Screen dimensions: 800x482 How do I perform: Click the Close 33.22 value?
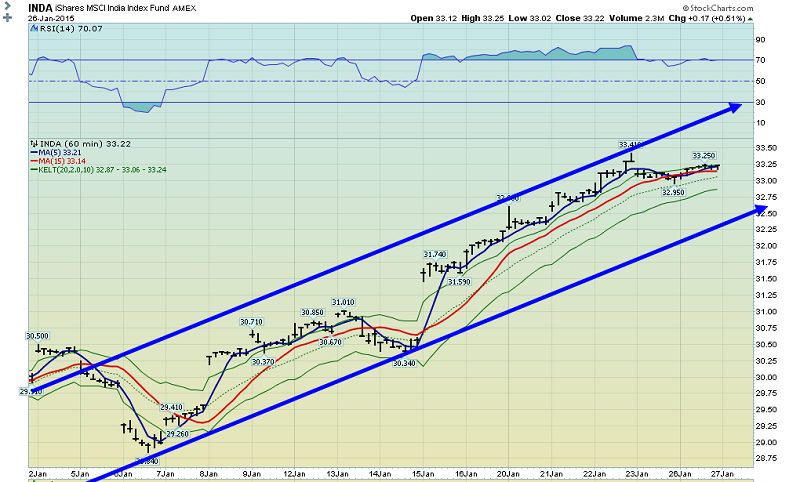coord(580,18)
